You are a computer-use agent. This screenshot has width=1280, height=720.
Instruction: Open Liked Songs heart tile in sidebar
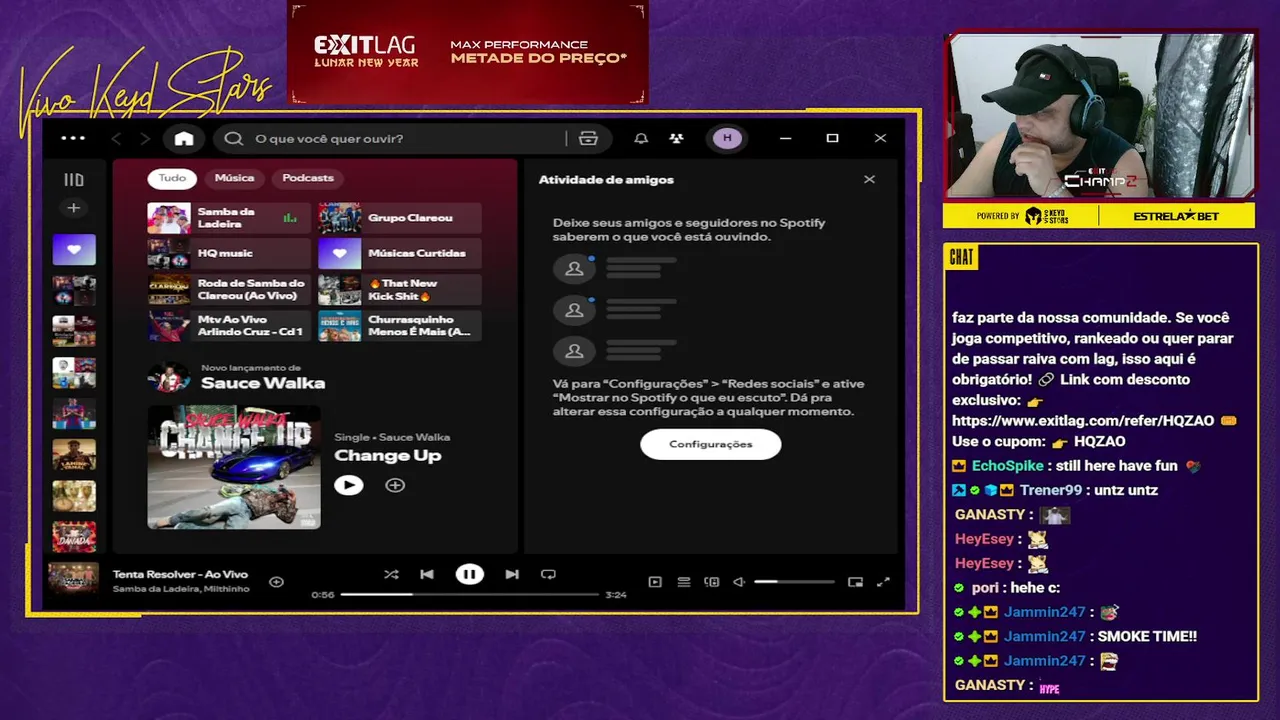point(74,249)
